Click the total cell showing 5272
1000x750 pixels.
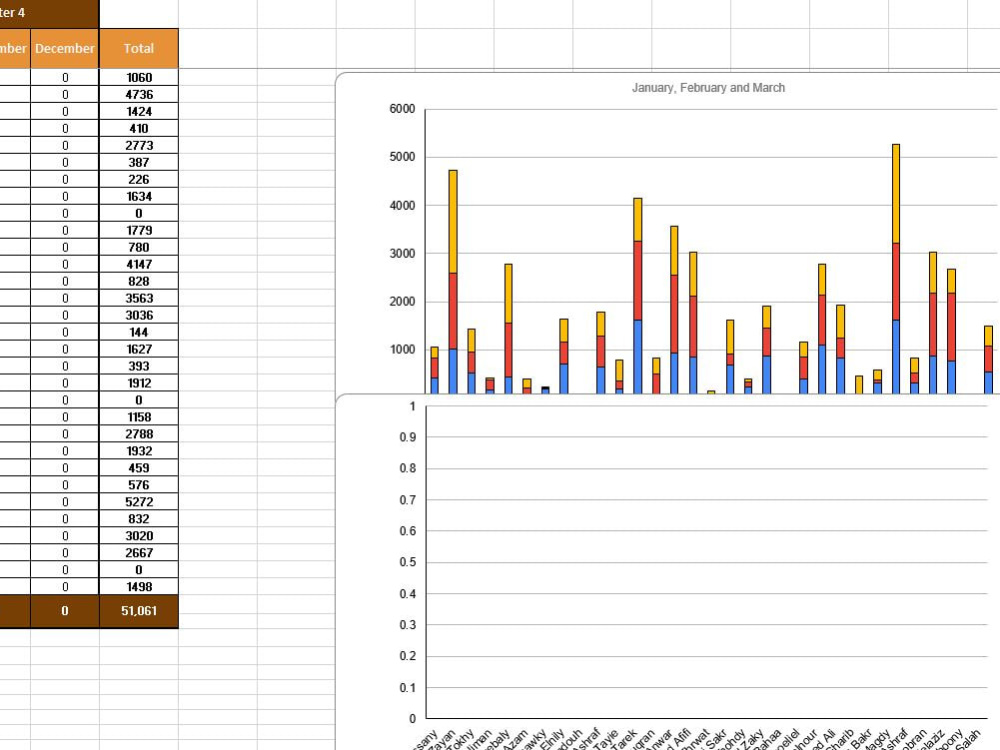(138, 502)
